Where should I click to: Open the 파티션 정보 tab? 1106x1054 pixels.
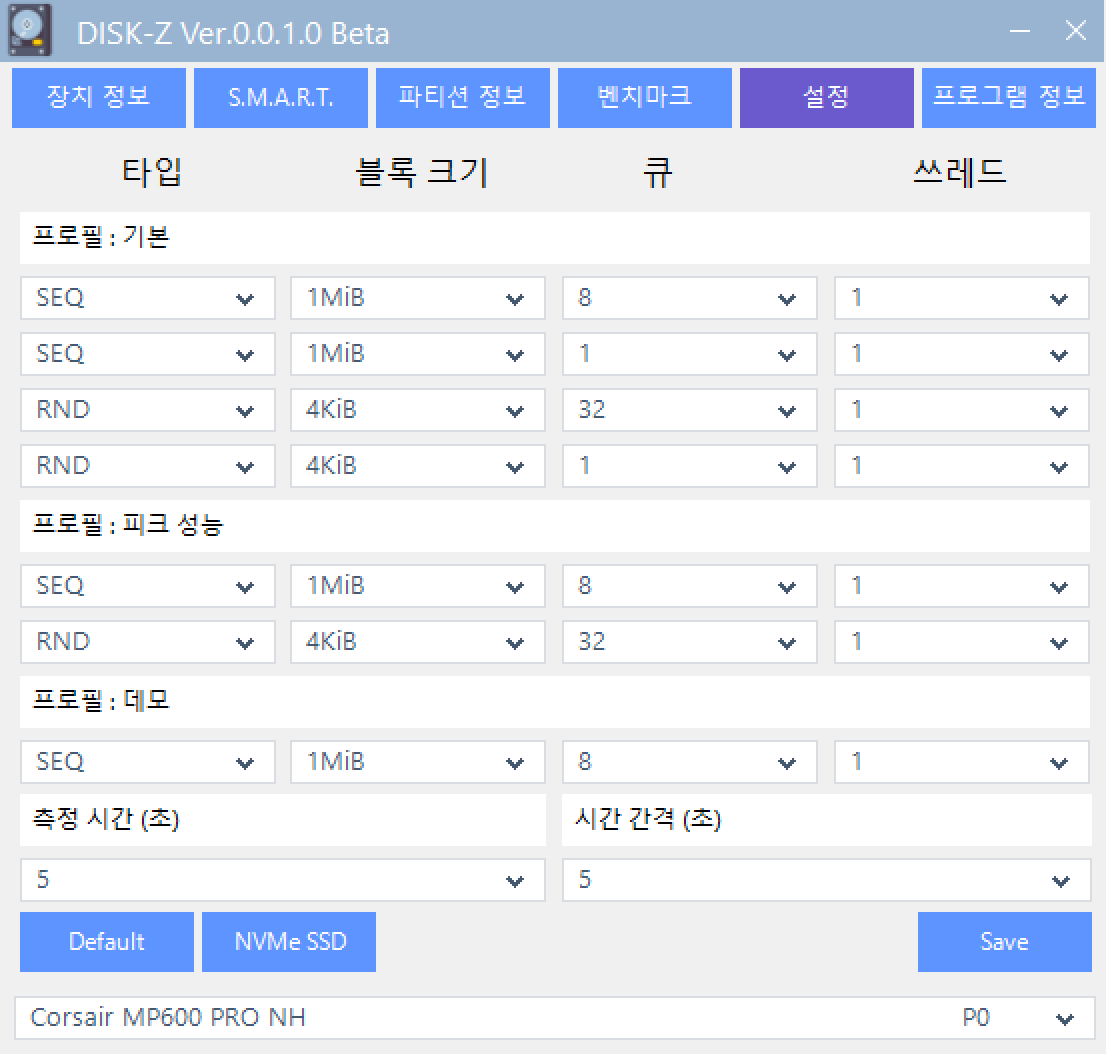[463, 98]
